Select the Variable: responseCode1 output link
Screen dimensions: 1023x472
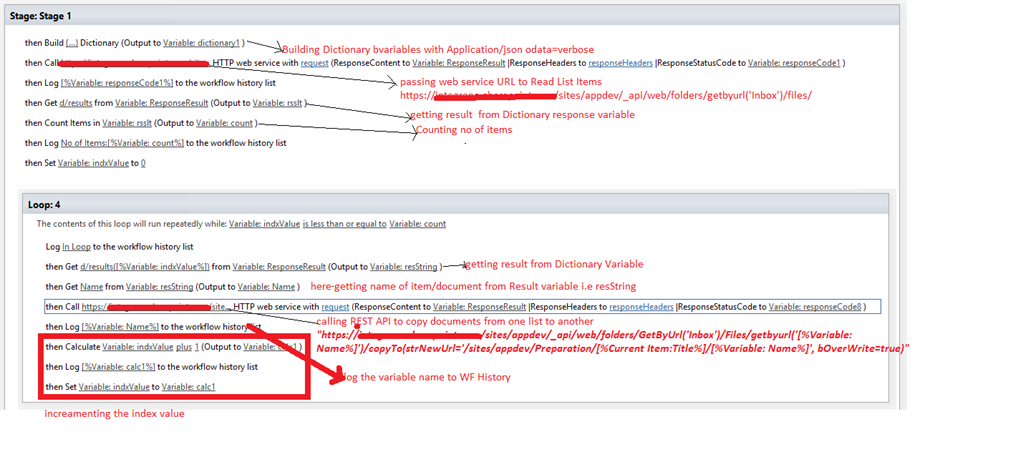[794, 63]
